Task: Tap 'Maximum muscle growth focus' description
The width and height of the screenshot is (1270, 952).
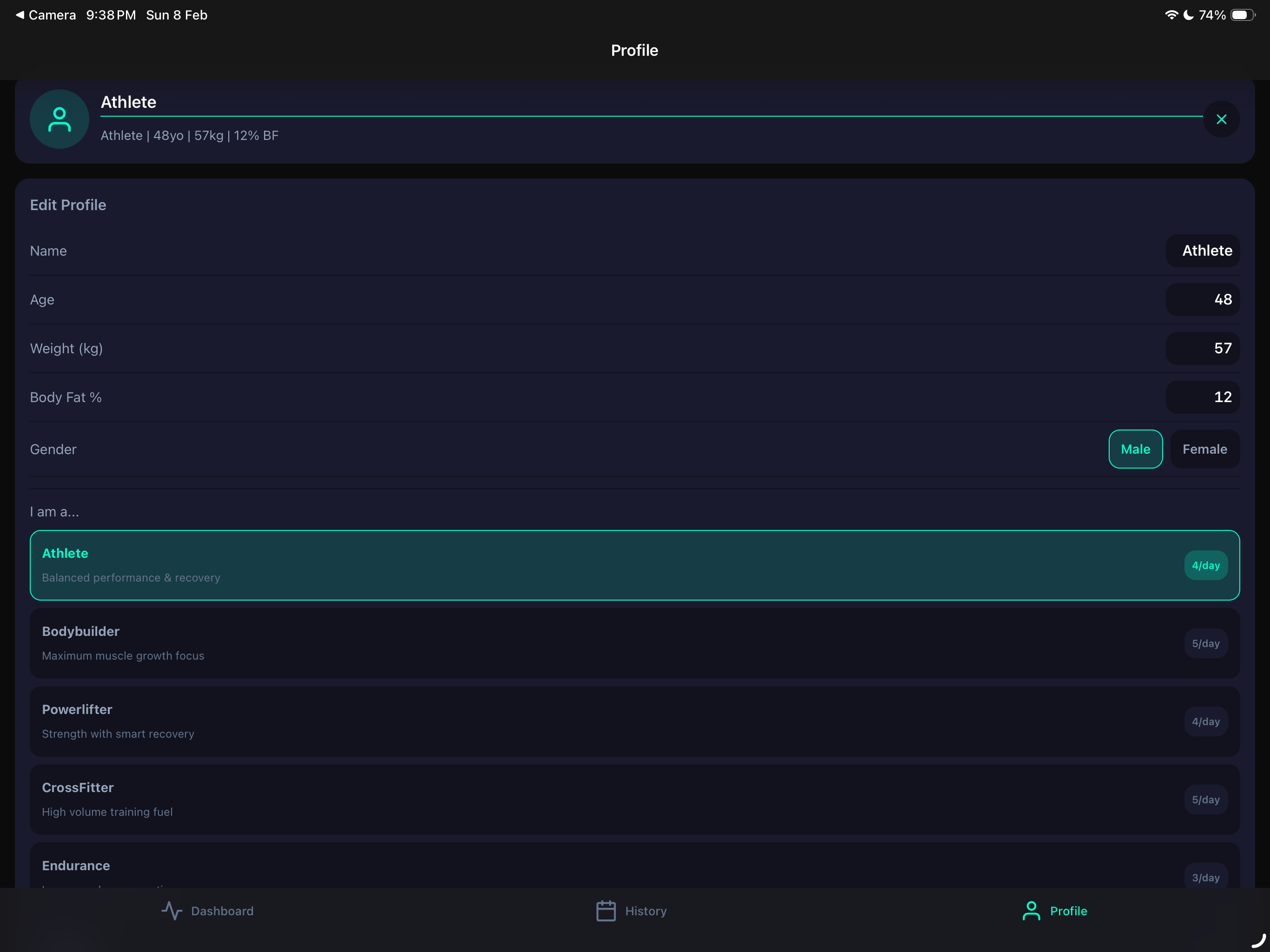Action: (123, 656)
